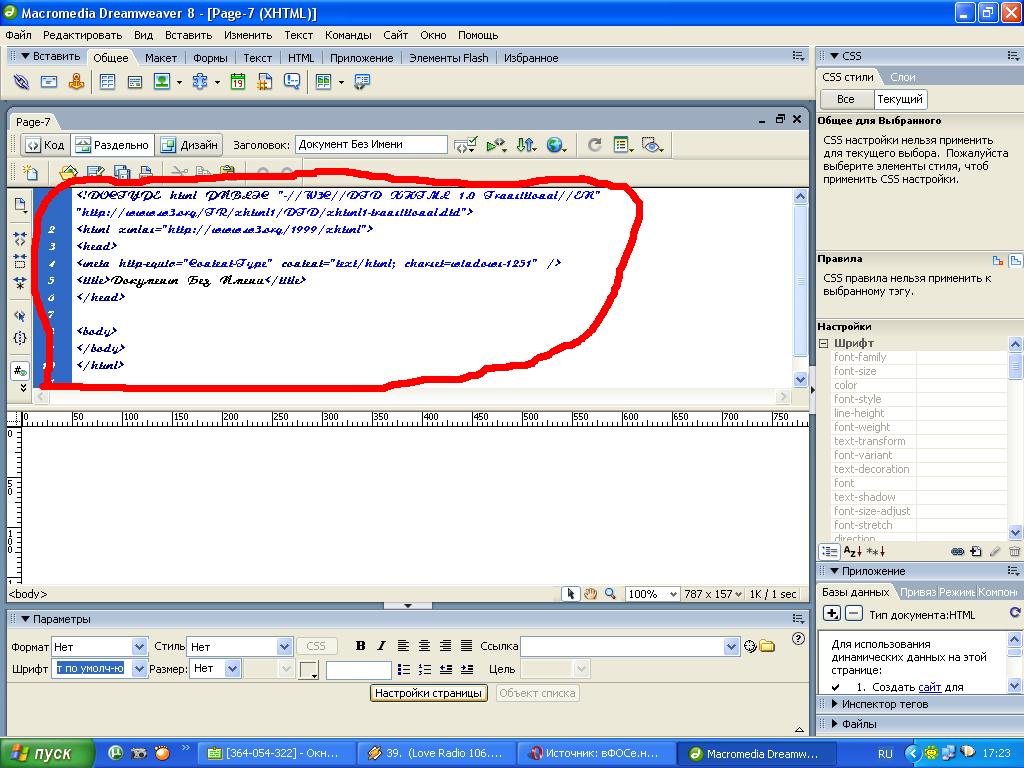Switch to Дизайн (Design) view
Image resolution: width=1024 pixels, height=768 pixels.
[x=189, y=145]
